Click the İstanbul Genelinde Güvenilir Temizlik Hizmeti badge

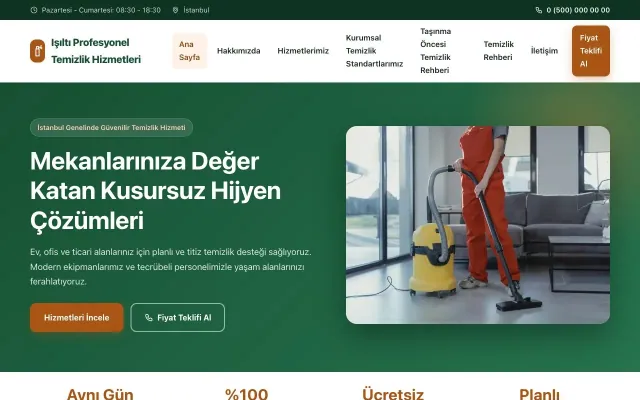[x=111, y=128]
